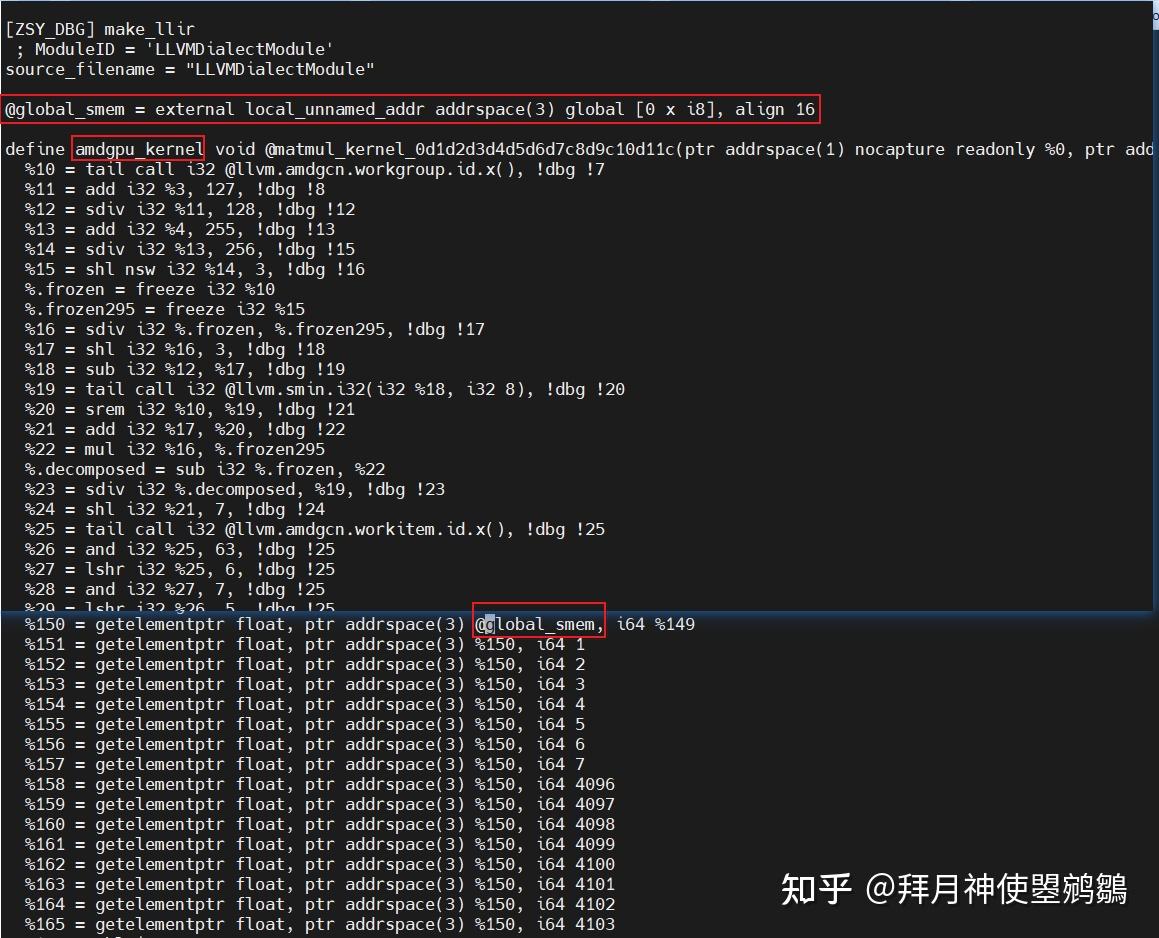Click the red-boxed amdgpu_kernel keyword
The height and width of the screenshot is (938, 1159).
tap(138, 149)
